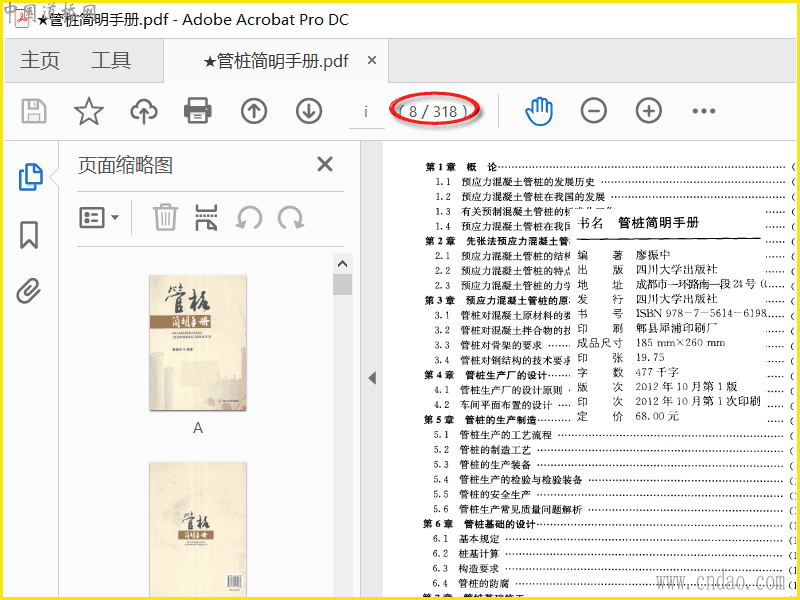
Task: Close the ★管桩简明手册.pdf tab
Action: pyautogui.click(x=372, y=60)
